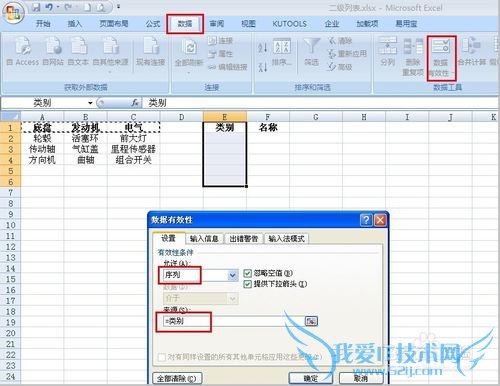Click Text to Columns (分列) icon

point(387,52)
